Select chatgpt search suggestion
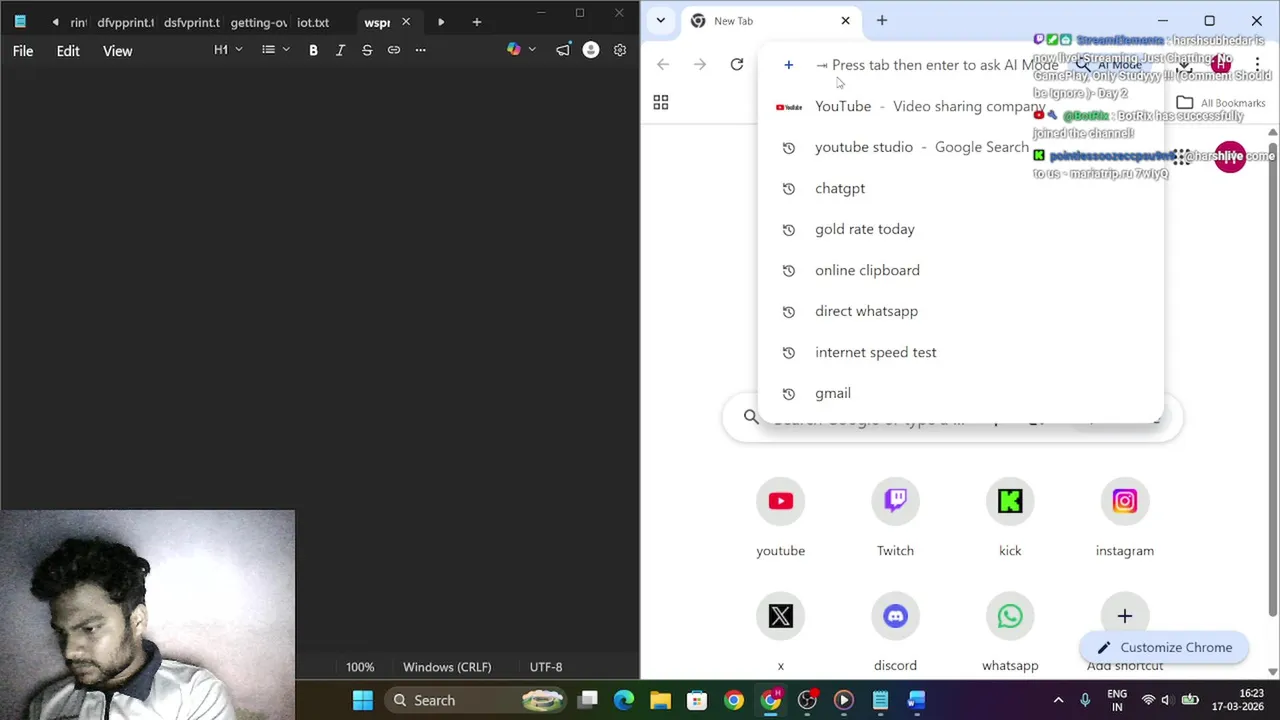This screenshot has width=1280, height=720. pos(960,188)
